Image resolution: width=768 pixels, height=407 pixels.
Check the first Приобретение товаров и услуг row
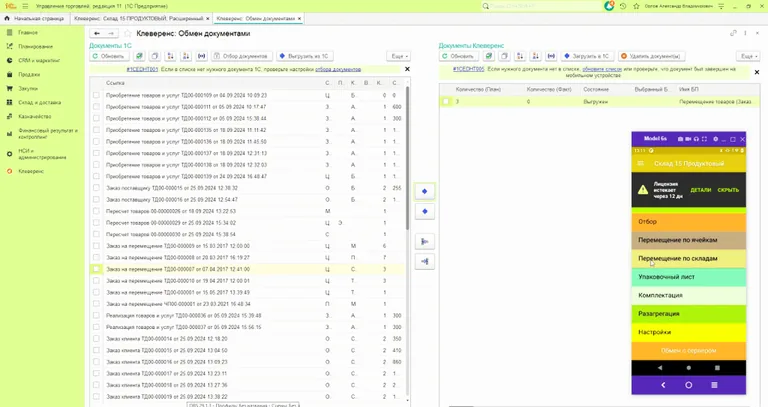(96, 95)
